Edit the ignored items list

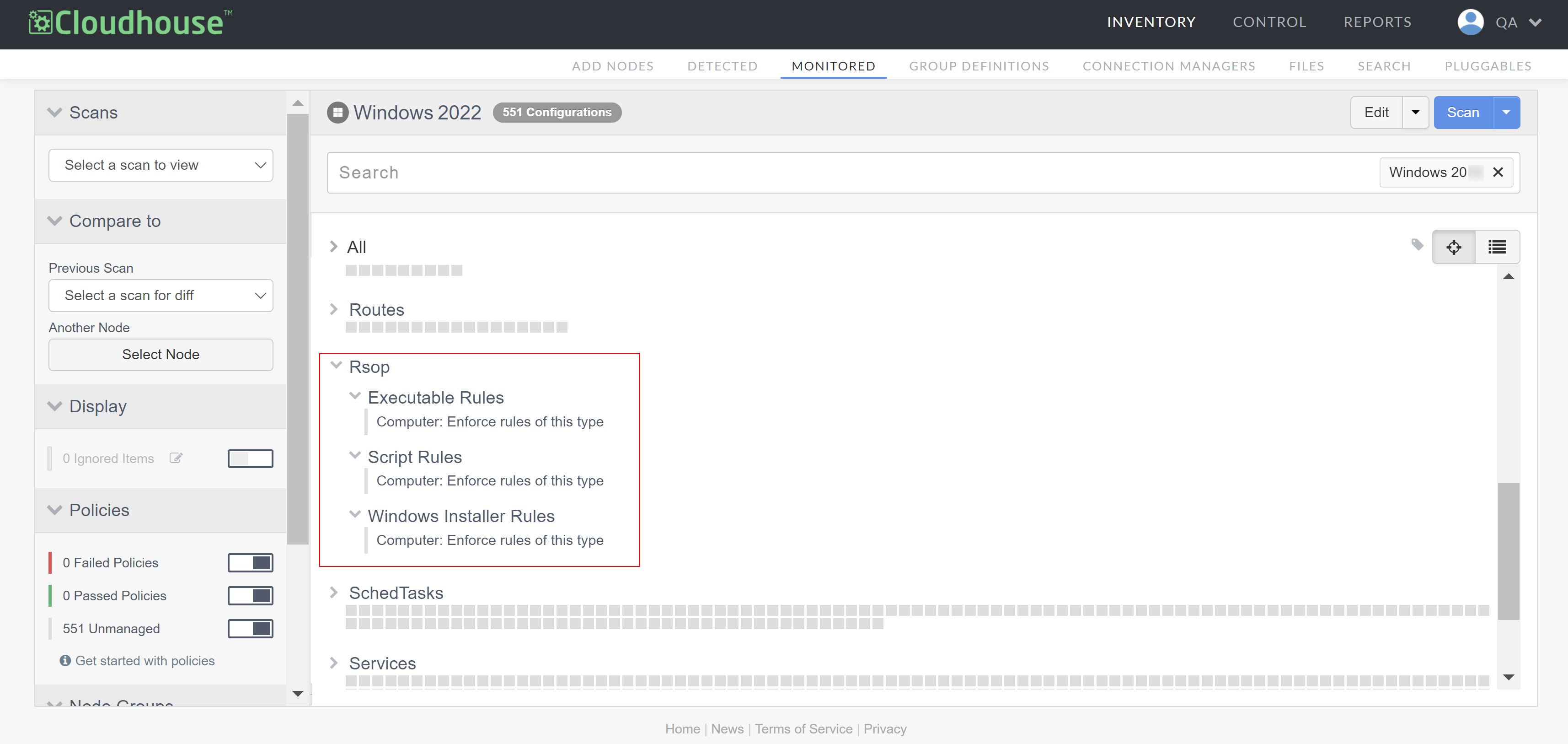pyautogui.click(x=176, y=458)
